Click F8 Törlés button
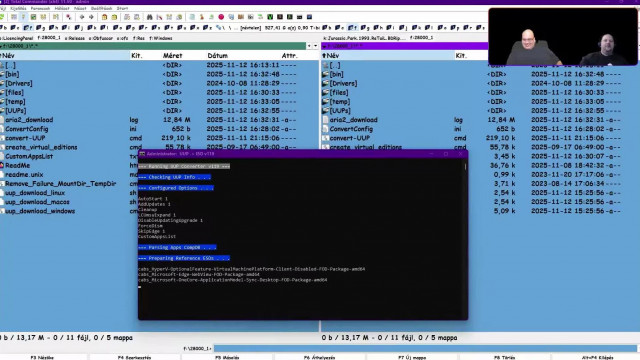The image size is (640, 360). pos(504,357)
